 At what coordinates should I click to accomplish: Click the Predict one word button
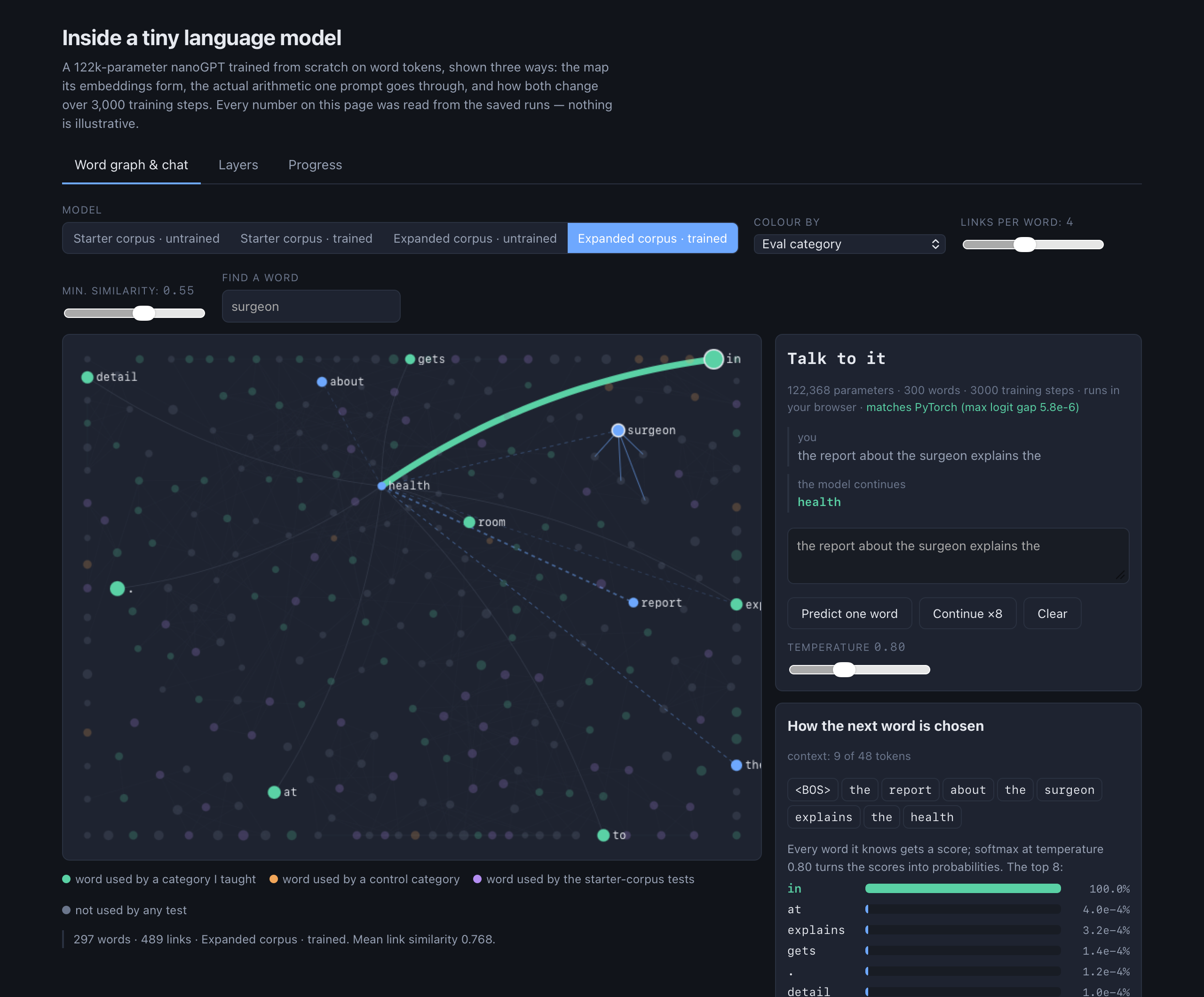click(x=849, y=614)
